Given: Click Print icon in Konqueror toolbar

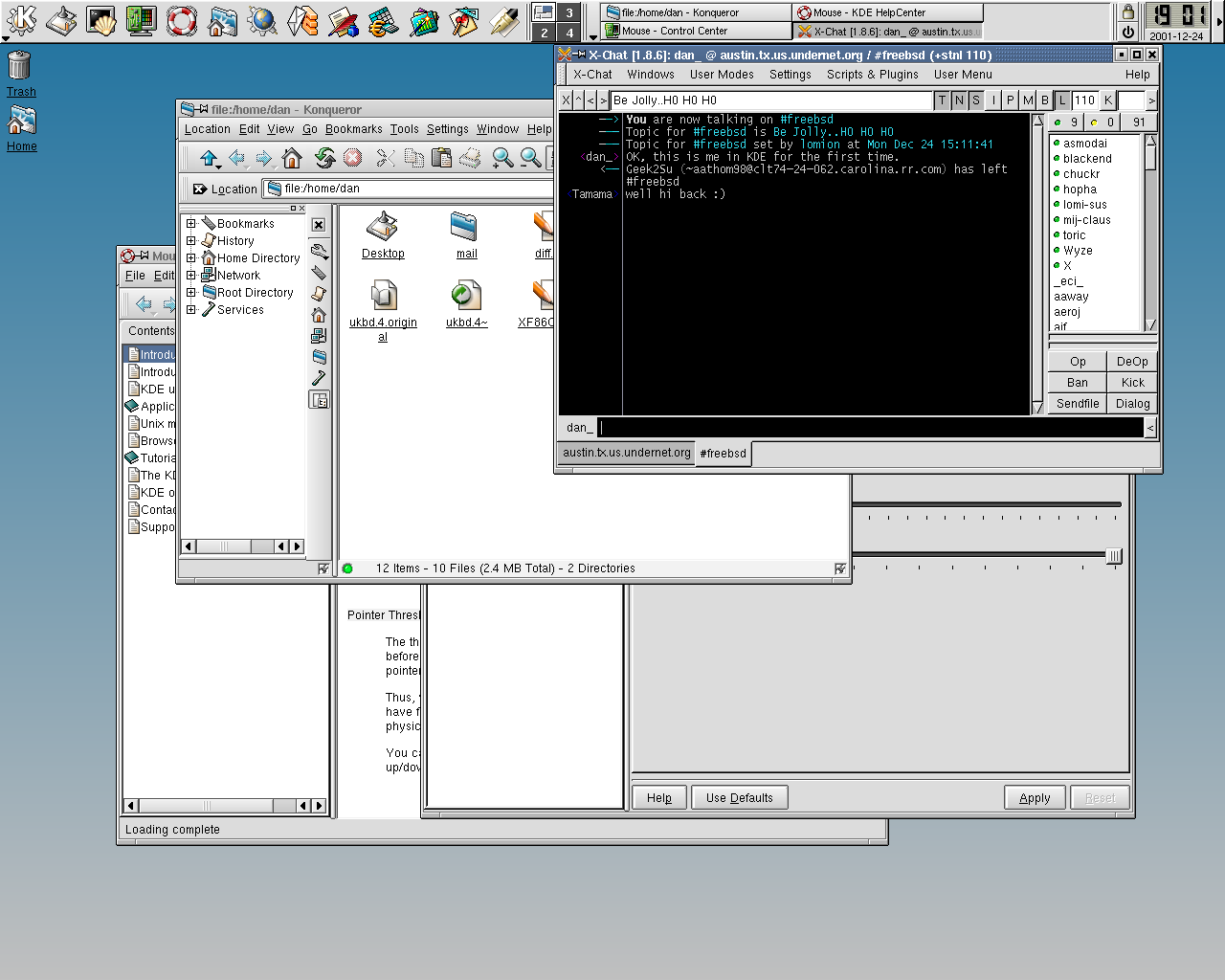Looking at the screenshot, I should (470, 158).
